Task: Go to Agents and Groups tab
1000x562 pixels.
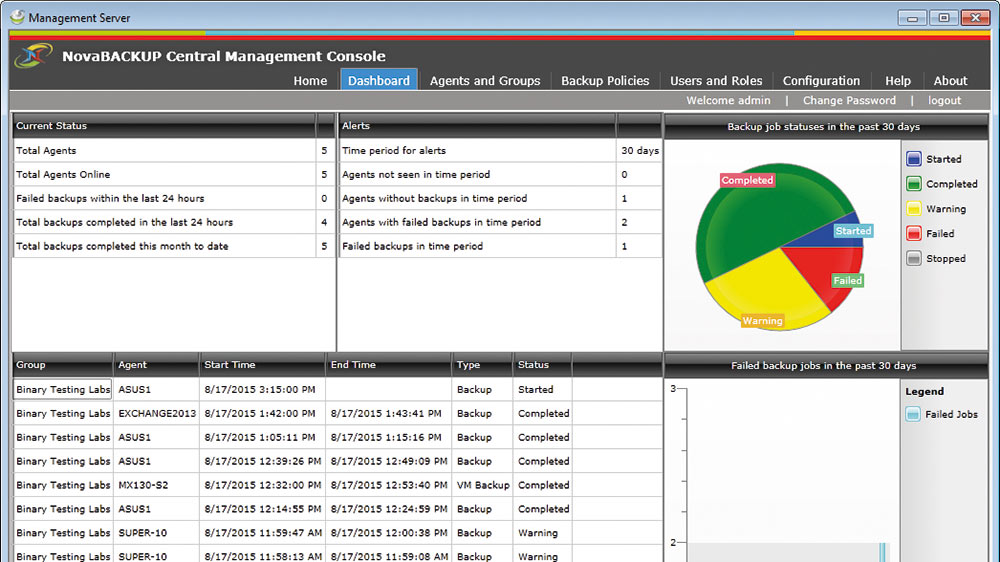Action: click(485, 80)
